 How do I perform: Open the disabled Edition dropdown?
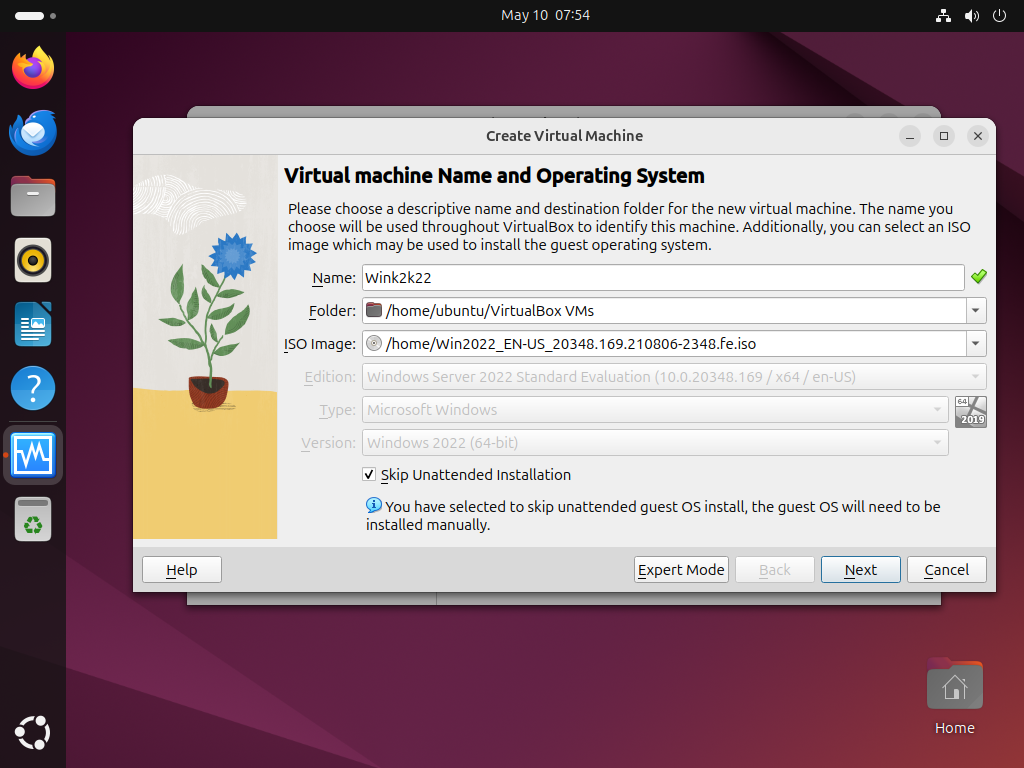(x=674, y=377)
